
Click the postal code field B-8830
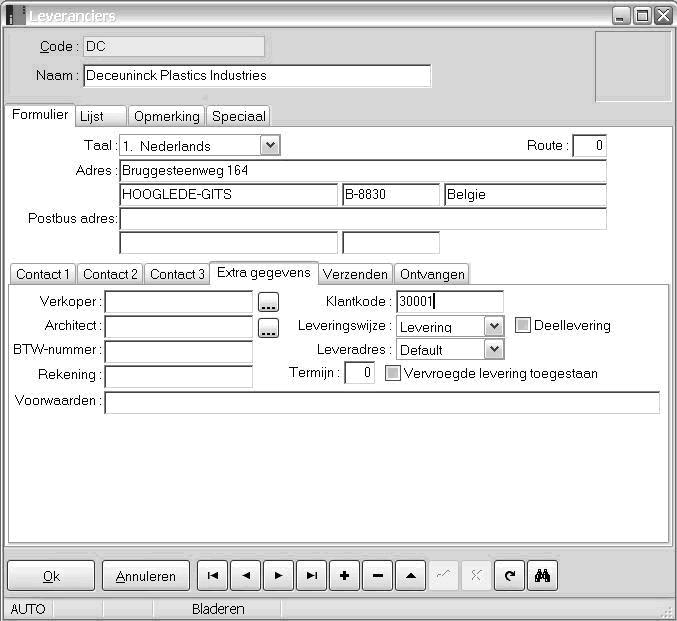[391, 195]
